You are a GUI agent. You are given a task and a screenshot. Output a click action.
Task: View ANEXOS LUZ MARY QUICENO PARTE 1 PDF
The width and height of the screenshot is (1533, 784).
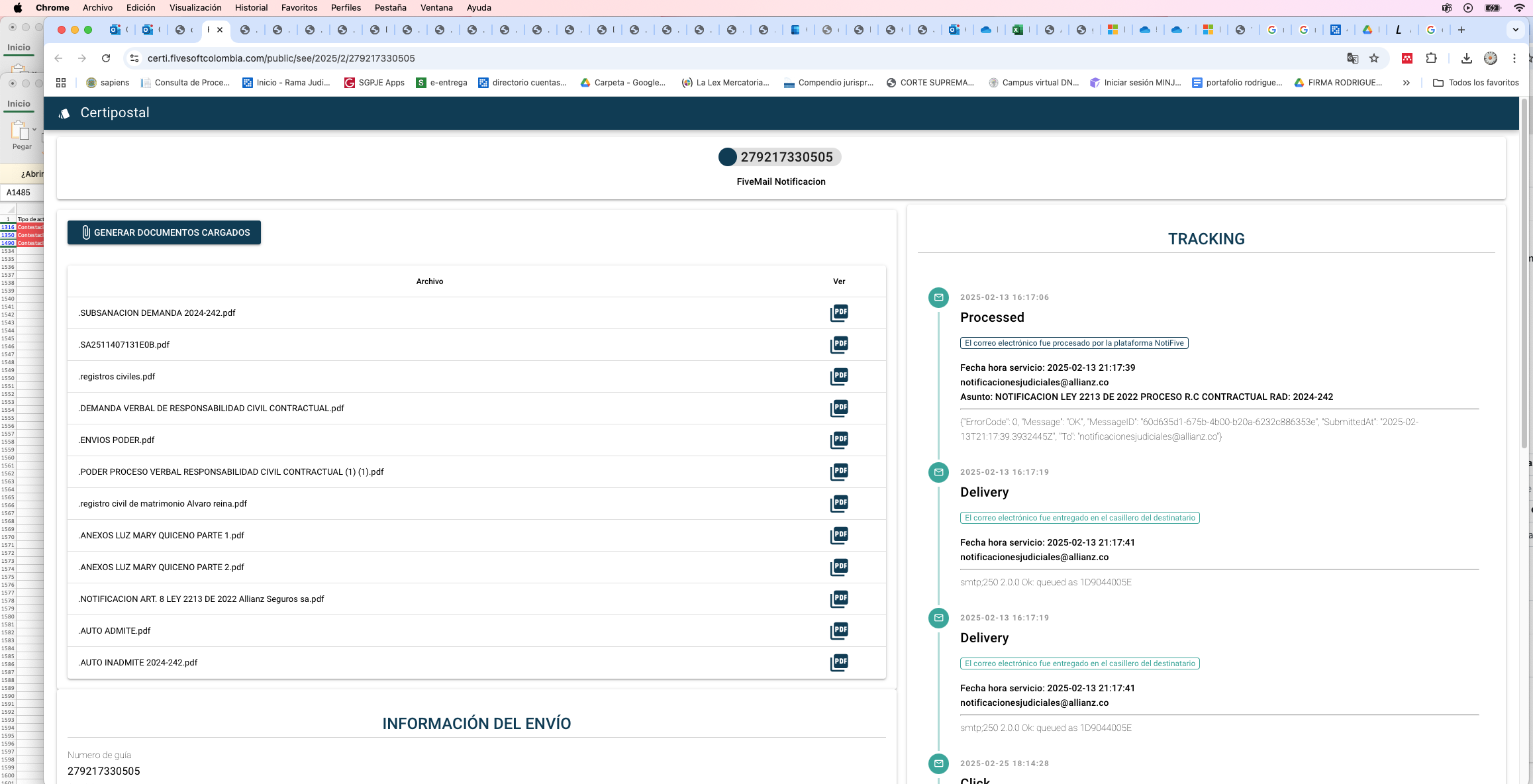coord(839,535)
